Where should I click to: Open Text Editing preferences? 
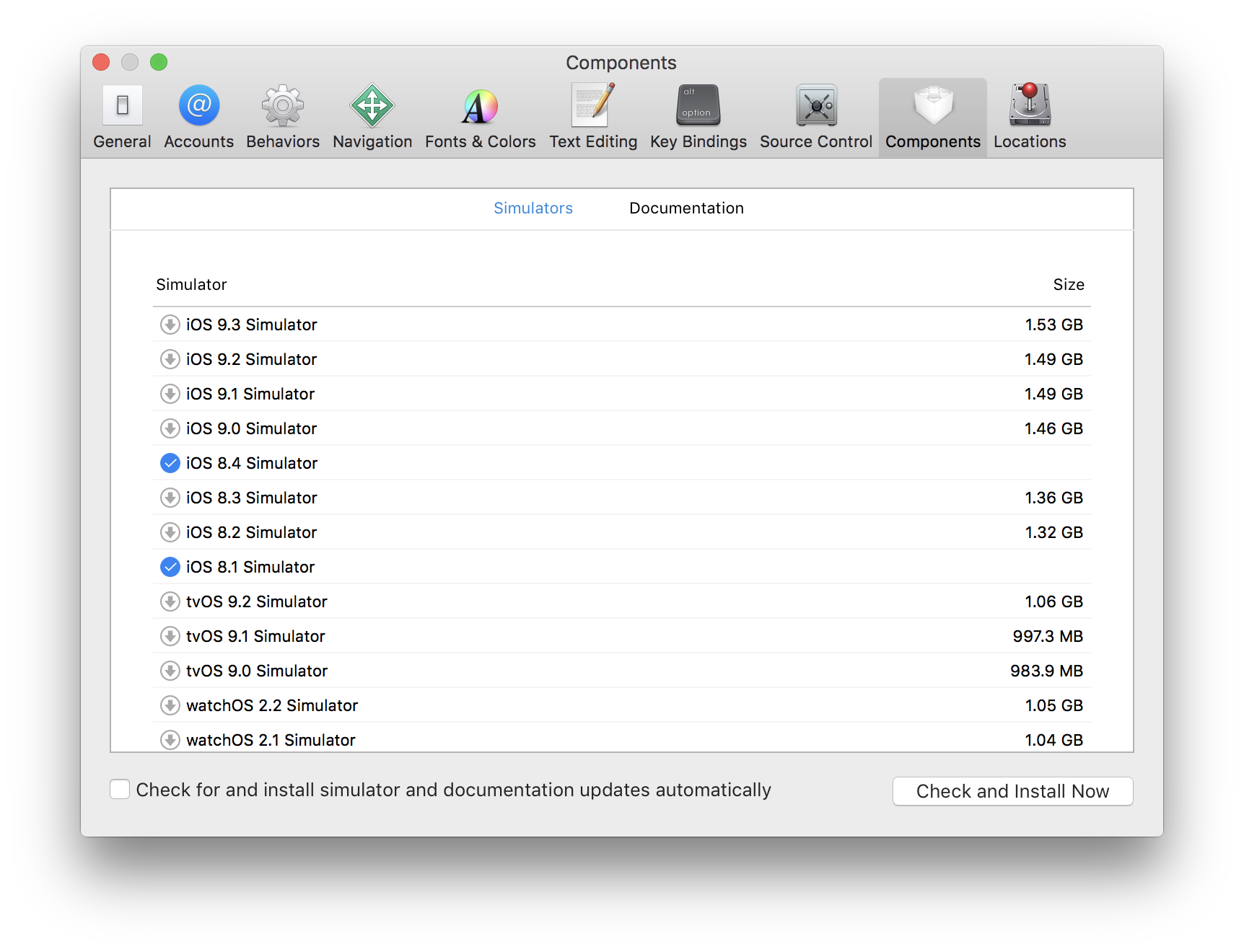(593, 117)
